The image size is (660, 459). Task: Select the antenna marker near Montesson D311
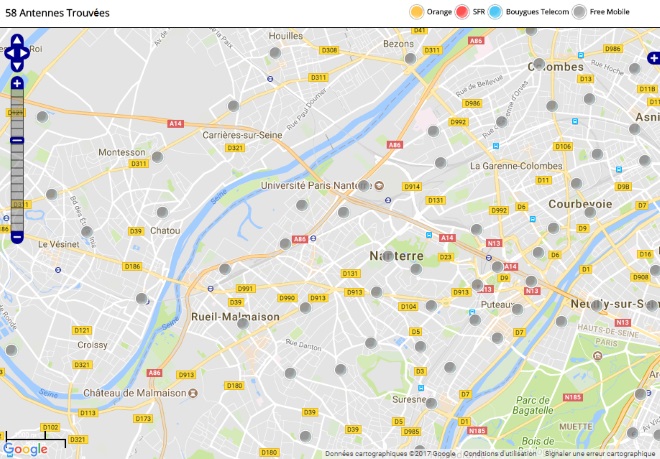pos(157,157)
